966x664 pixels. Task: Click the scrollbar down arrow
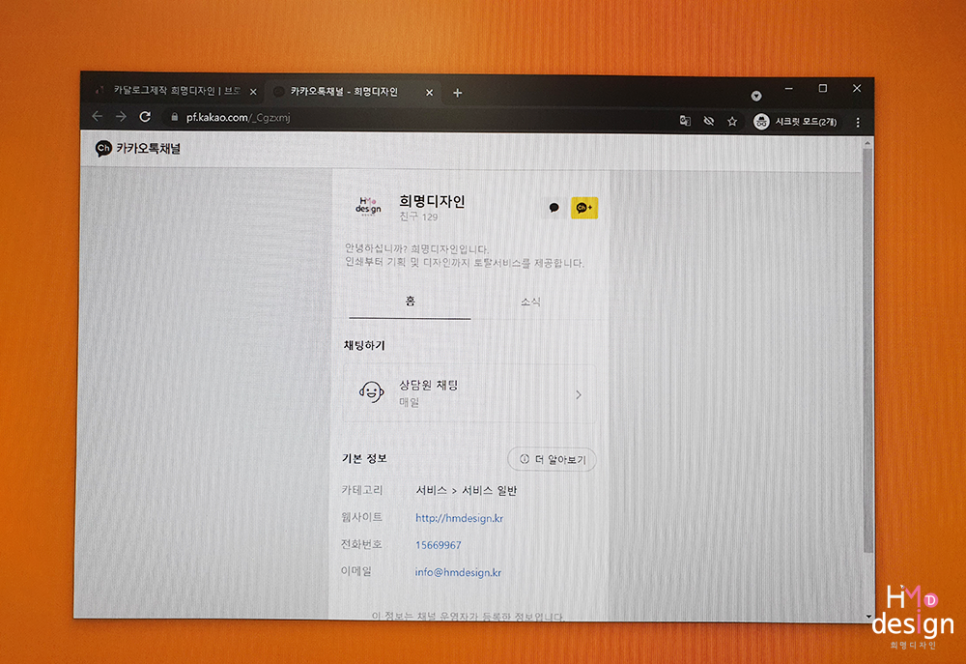(x=869, y=616)
